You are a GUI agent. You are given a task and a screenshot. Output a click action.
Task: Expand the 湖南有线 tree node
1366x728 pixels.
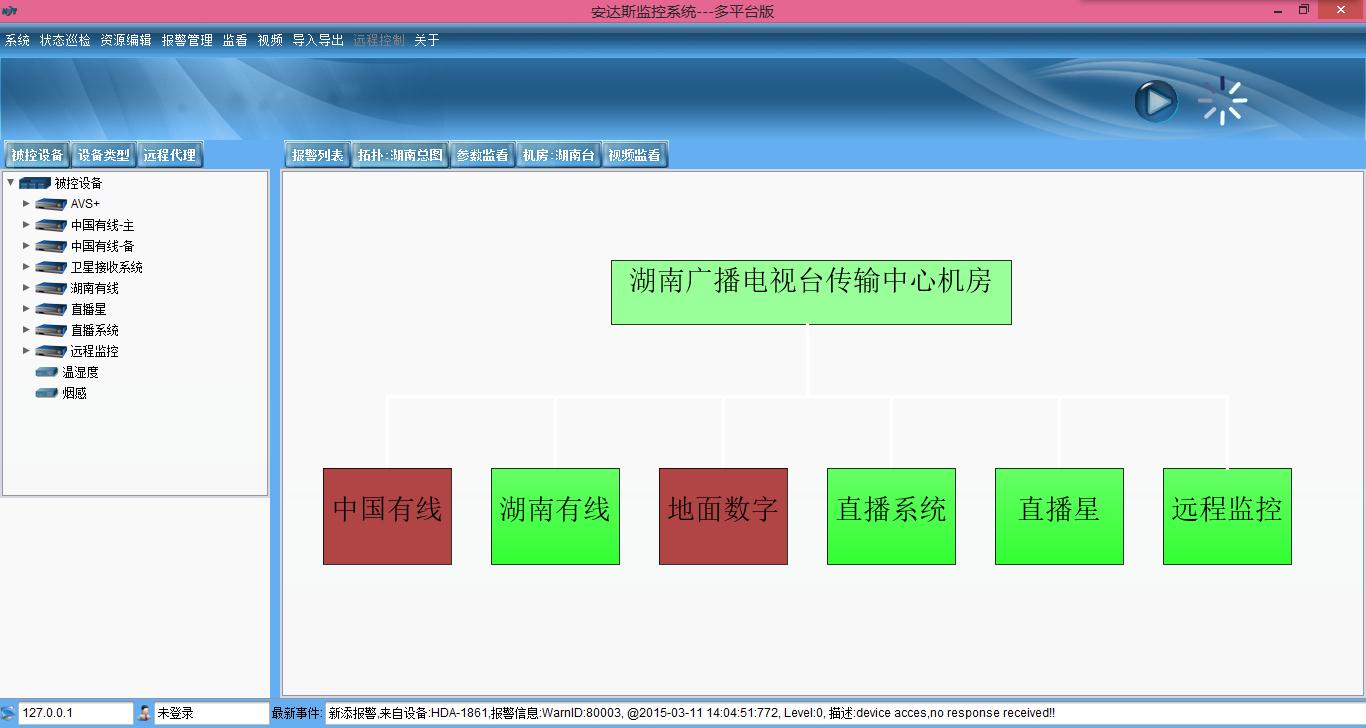pyautogui.click(x=26, y=287)
